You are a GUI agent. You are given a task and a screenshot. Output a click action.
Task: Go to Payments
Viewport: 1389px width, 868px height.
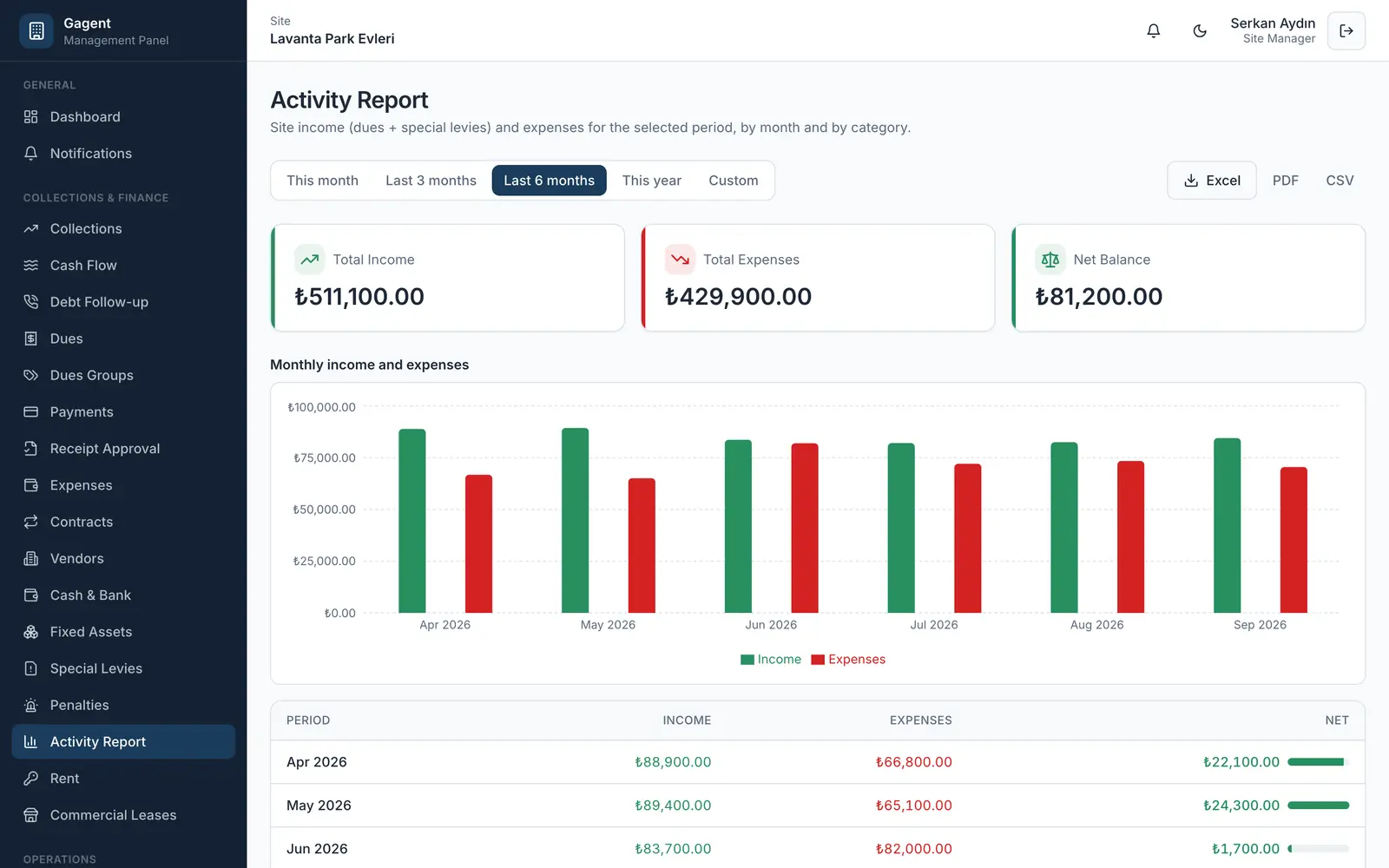tap(123, 411)
